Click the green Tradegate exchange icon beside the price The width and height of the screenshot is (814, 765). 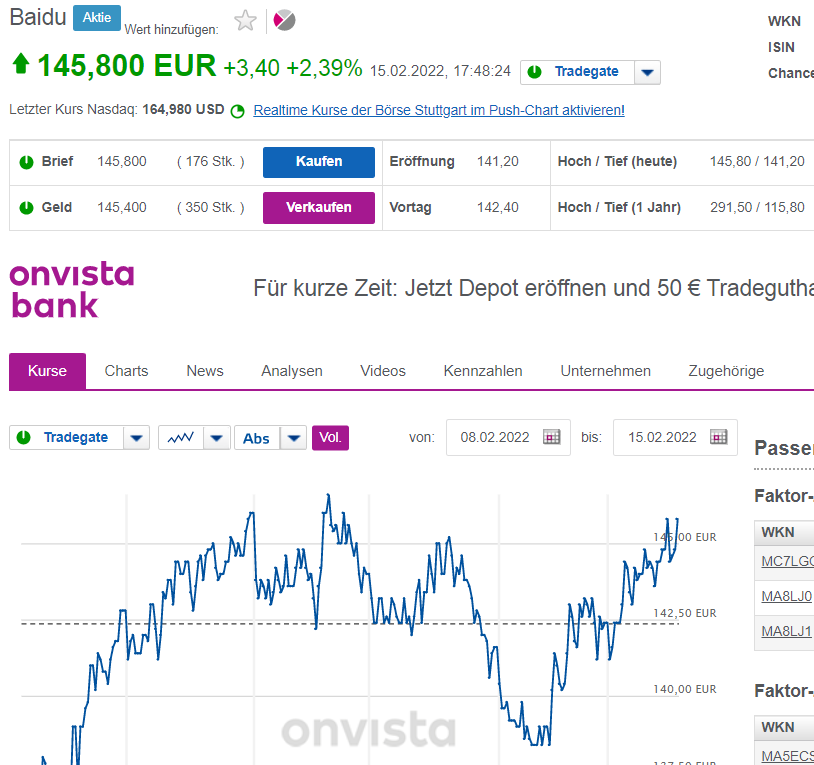click(537, 71)
